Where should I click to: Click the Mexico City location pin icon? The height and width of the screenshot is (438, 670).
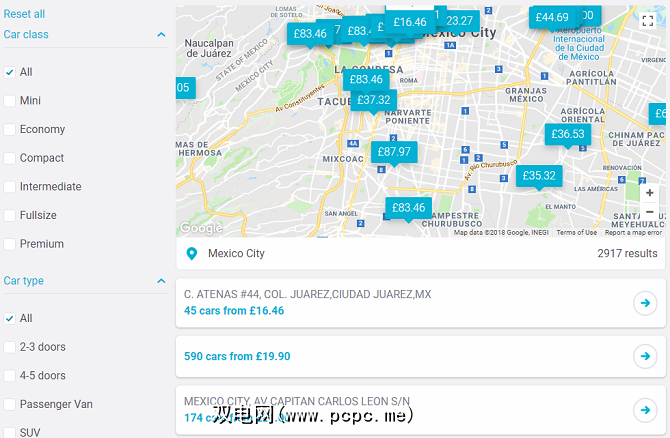(192, 253)
